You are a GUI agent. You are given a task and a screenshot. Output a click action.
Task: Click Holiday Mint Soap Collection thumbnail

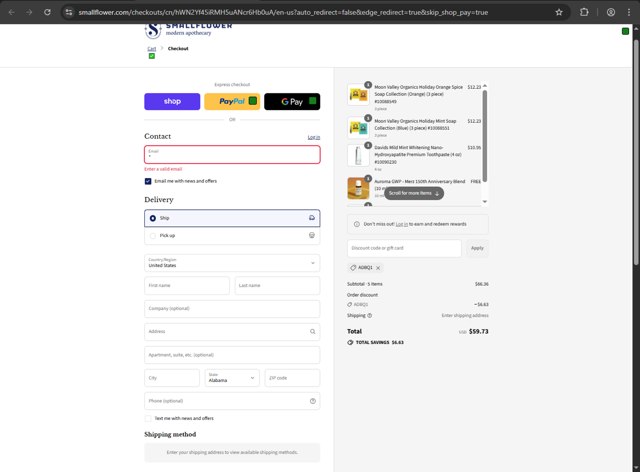pos(358,127)
